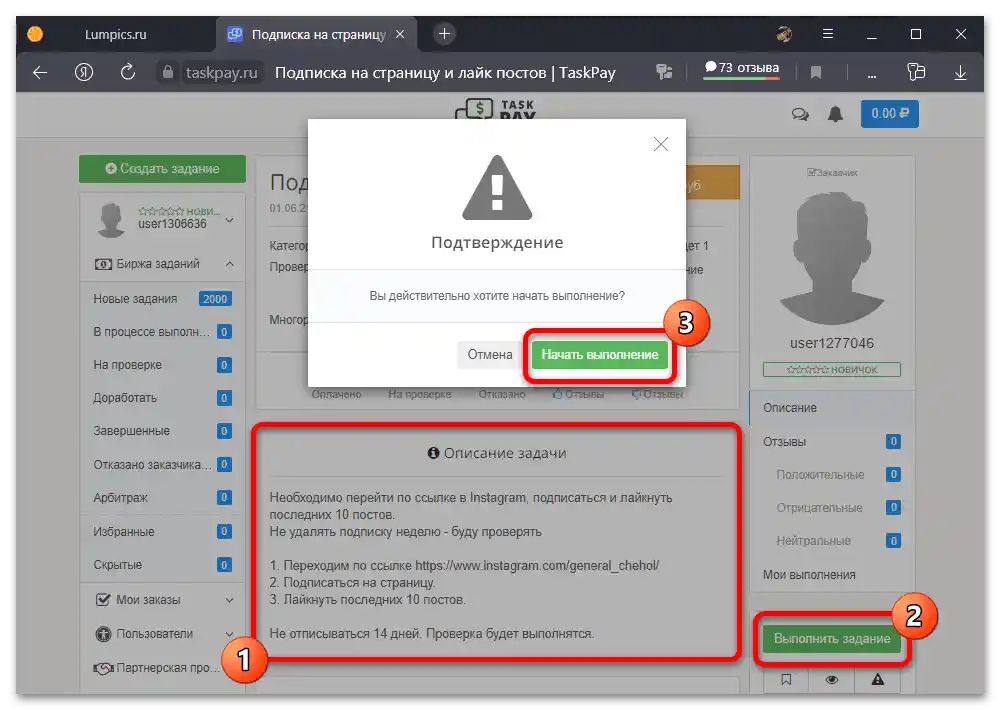Reload the page with the refresh icon
This screenshot has height=710, width=1000.
coord(128,72)
